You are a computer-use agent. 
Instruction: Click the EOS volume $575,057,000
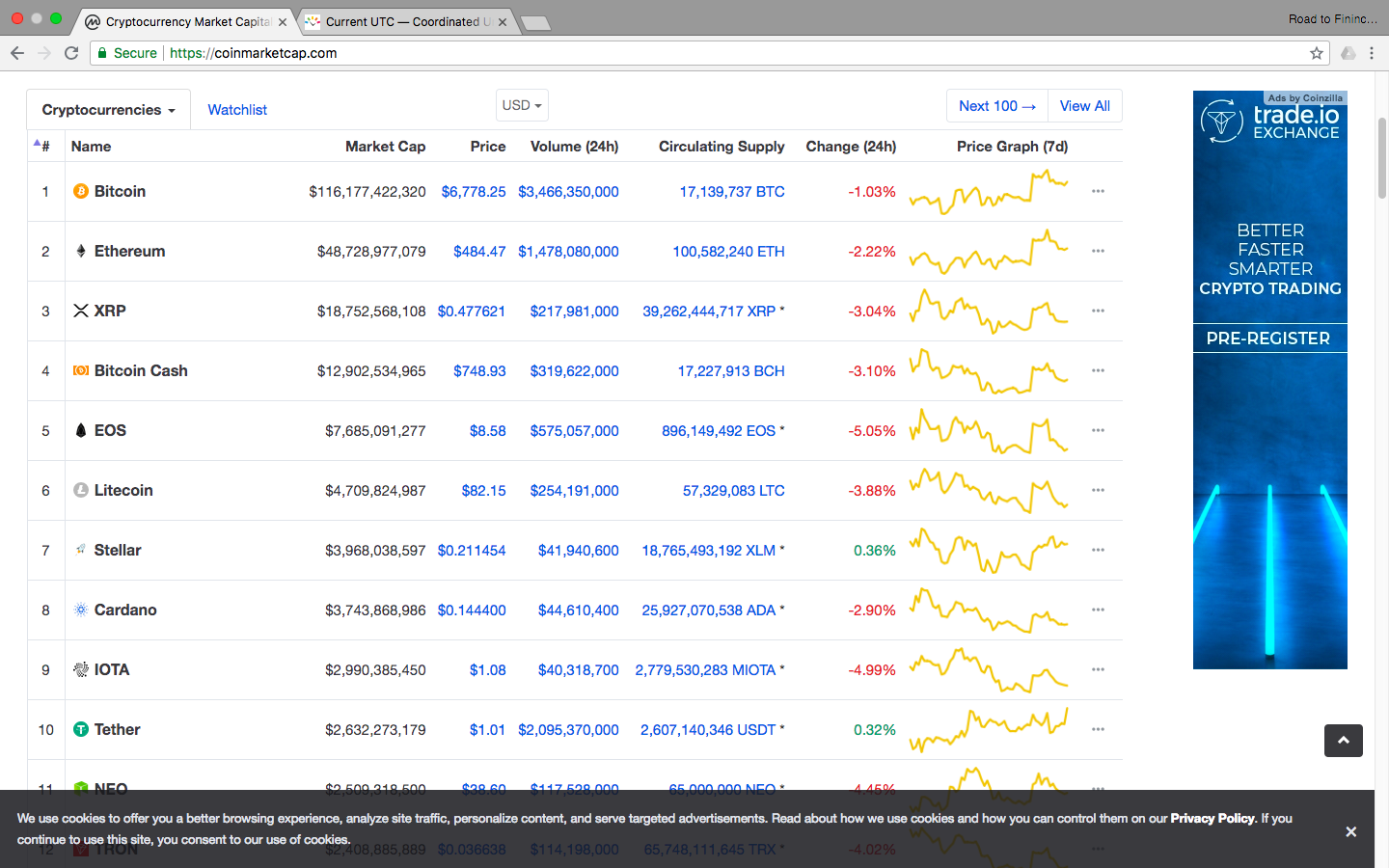(x=575, y=430)
